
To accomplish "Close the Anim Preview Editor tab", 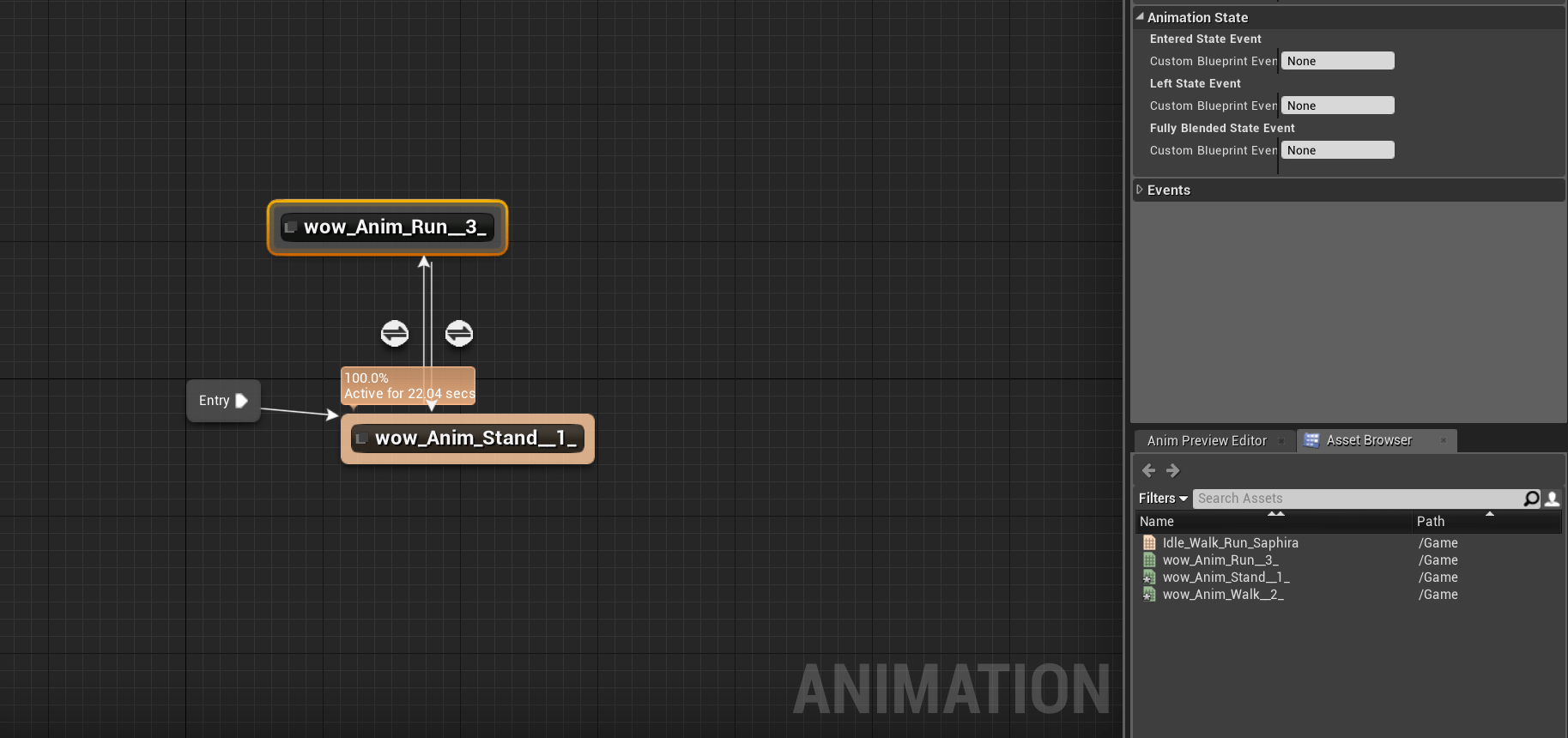I will (x=1281, y=440).
